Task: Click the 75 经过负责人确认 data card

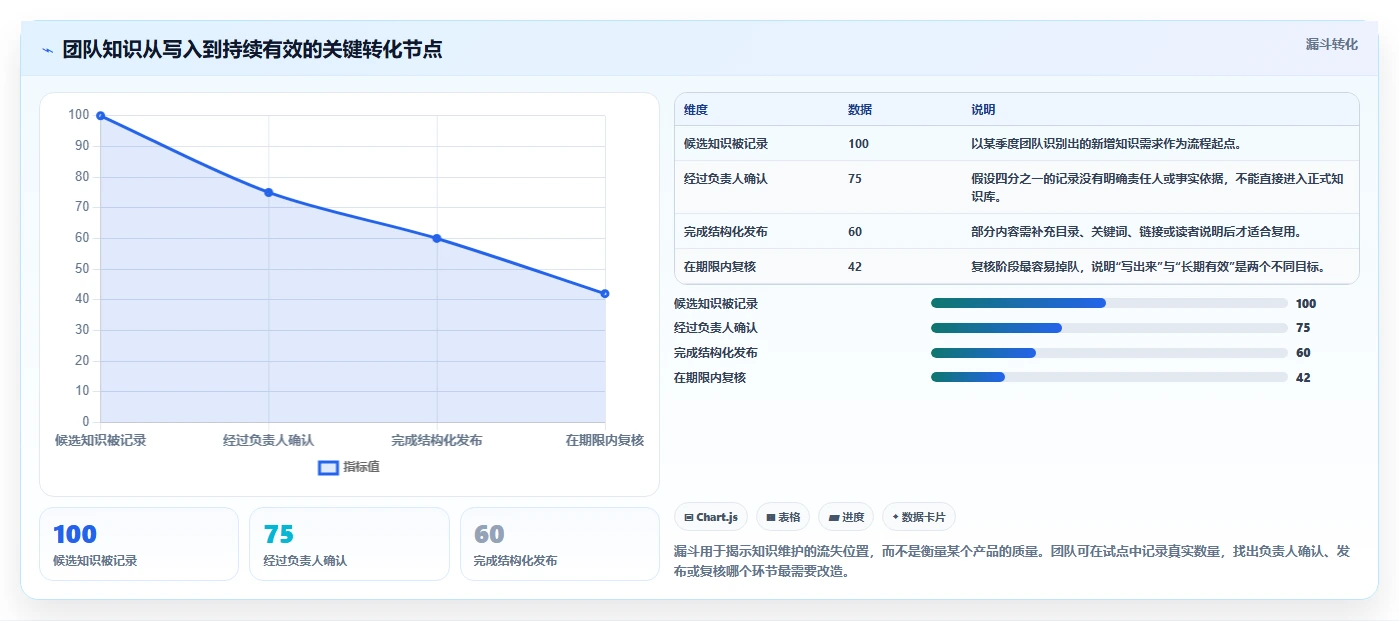Action: 349,544
